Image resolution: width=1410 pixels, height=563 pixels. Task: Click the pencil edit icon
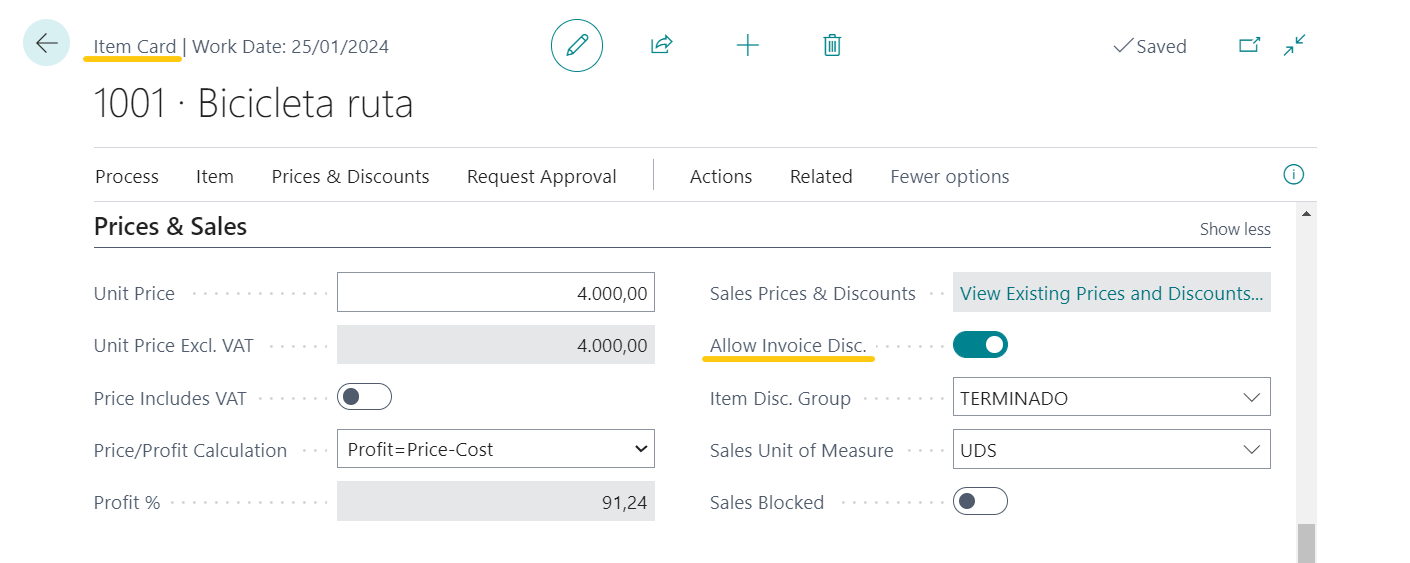coord(577,45)
